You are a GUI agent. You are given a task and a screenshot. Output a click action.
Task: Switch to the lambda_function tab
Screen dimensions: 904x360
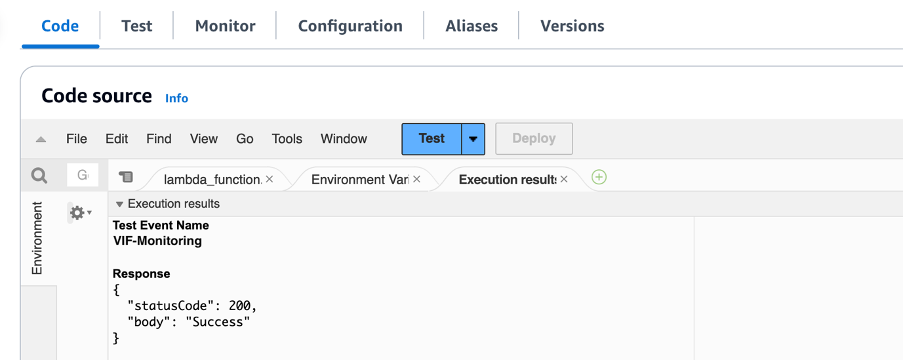(213, 179)
